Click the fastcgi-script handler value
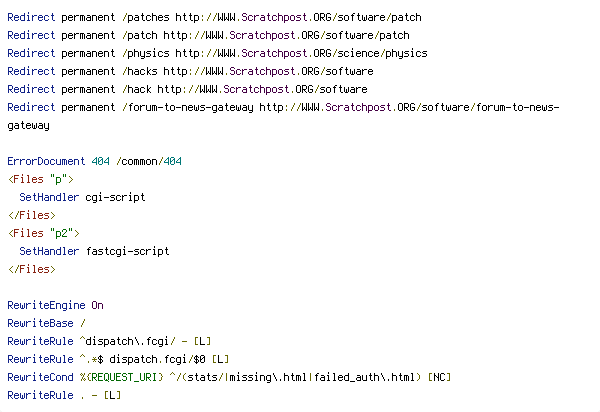The image size is (600, 412). (127, 251)
